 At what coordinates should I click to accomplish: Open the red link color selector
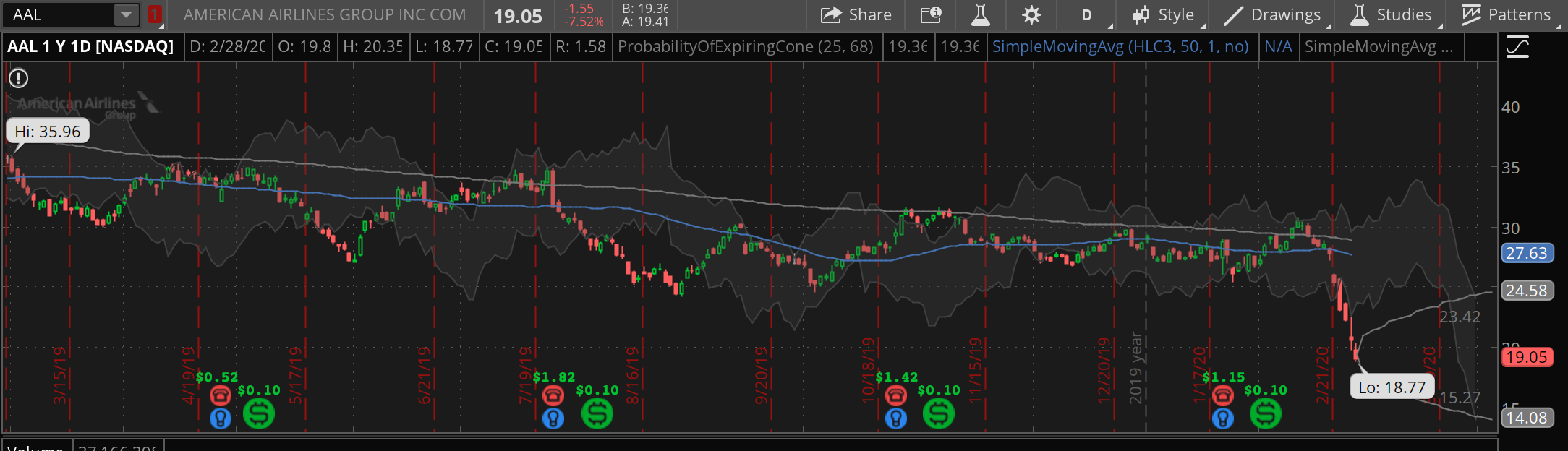coord(154,14)
